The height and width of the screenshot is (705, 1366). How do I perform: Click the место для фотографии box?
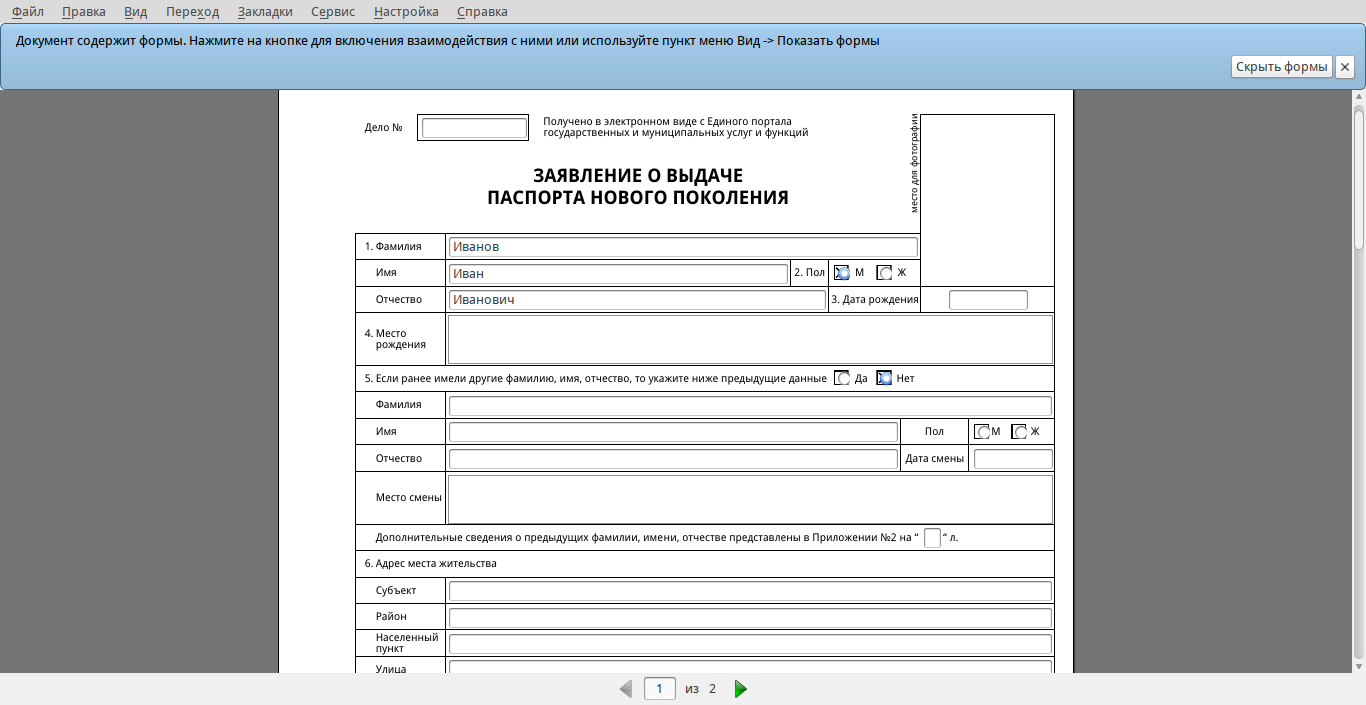click(x=987, y=200)
